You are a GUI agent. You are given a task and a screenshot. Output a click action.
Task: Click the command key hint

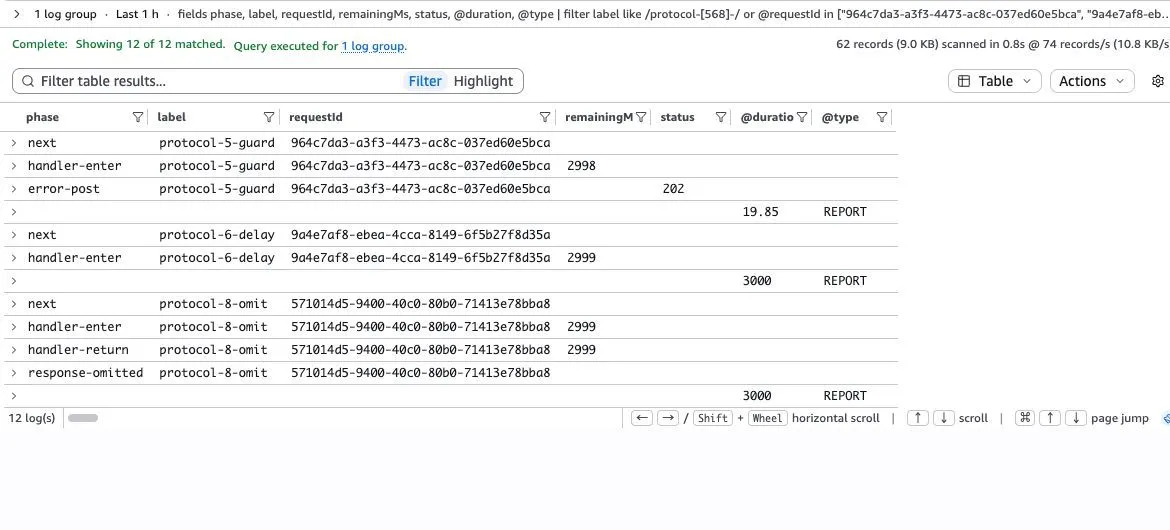(1025, 418)
